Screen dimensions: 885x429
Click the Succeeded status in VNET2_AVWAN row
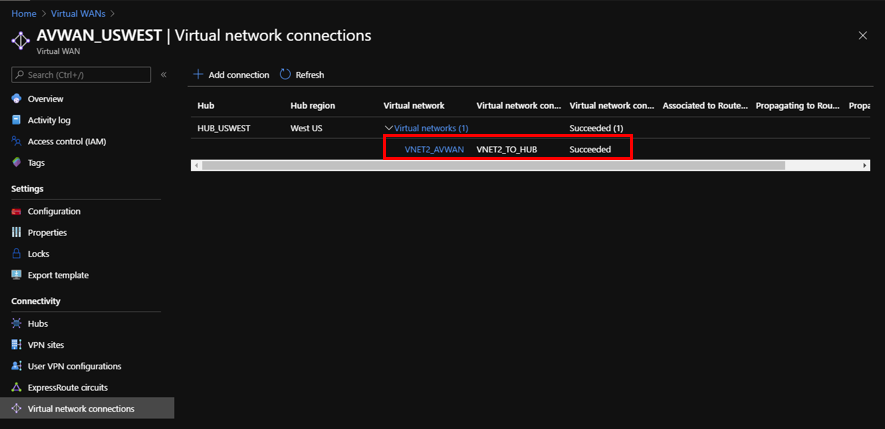click(x=590, y=150)
